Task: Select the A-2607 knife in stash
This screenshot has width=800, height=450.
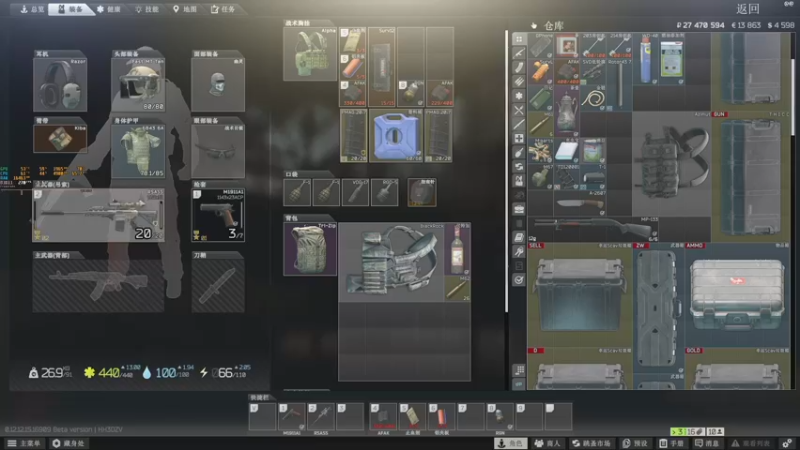Action: click(580, 203)
